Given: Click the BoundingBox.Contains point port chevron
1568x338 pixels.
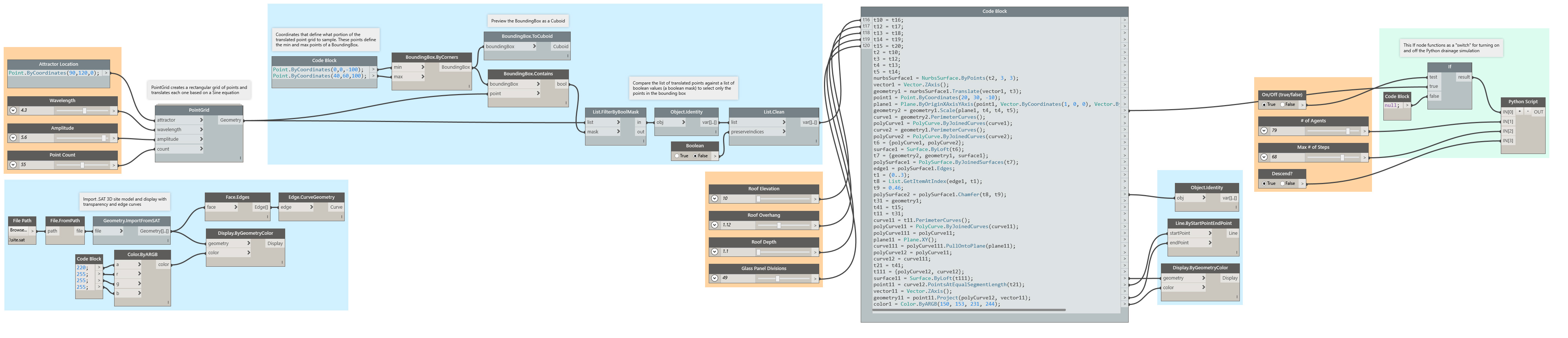Looking at the screenshot, I should click(x=538, y=94).
